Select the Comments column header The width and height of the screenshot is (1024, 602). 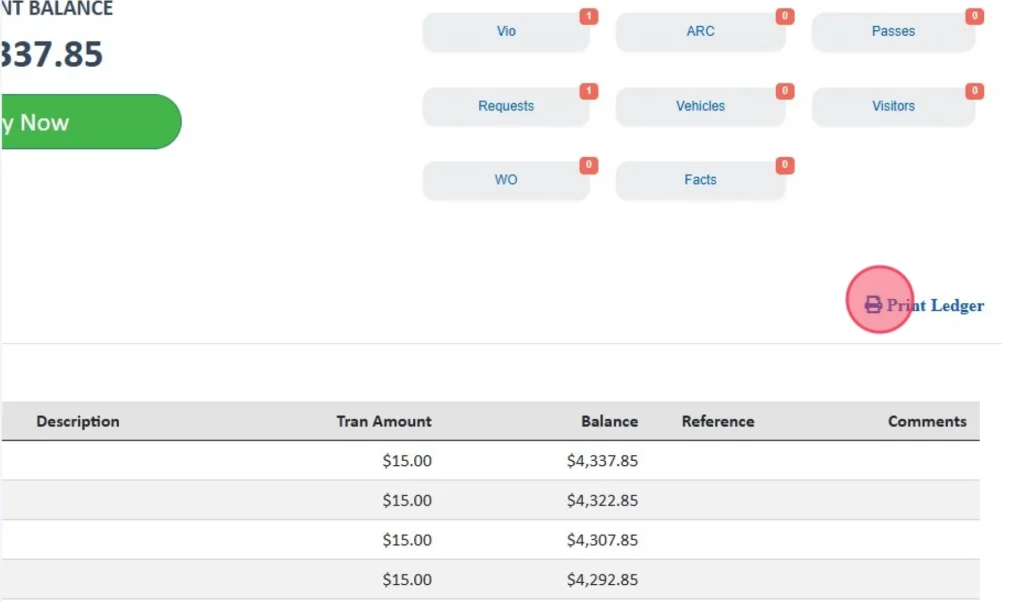927,422
